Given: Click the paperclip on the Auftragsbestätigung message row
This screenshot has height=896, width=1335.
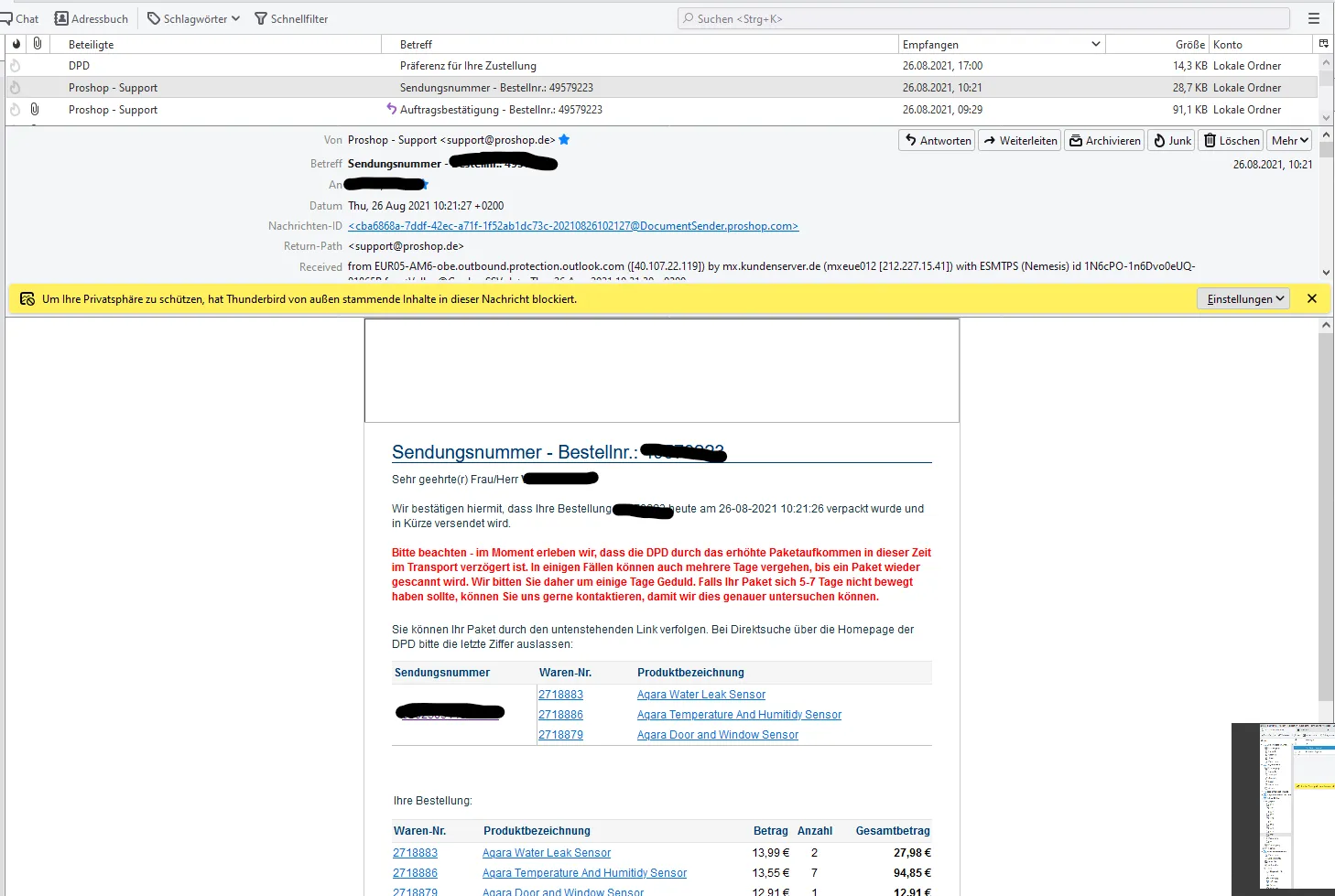Looking at the screenshot, I should pyautogui.click(x=35, y=110).
